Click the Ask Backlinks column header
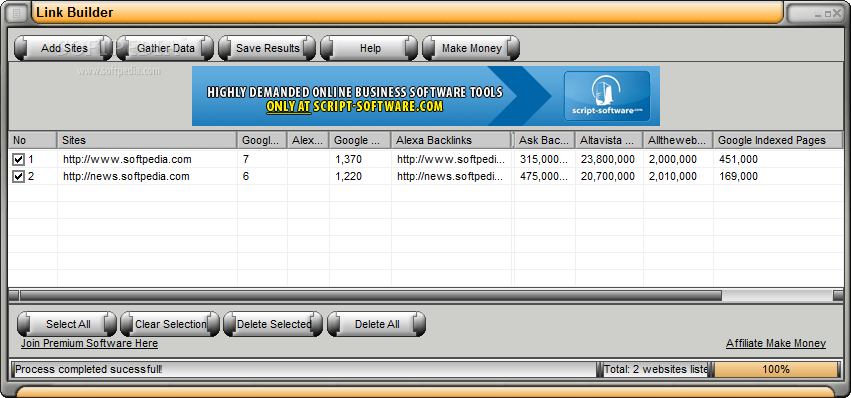851x398 pixels. [544, 140]
